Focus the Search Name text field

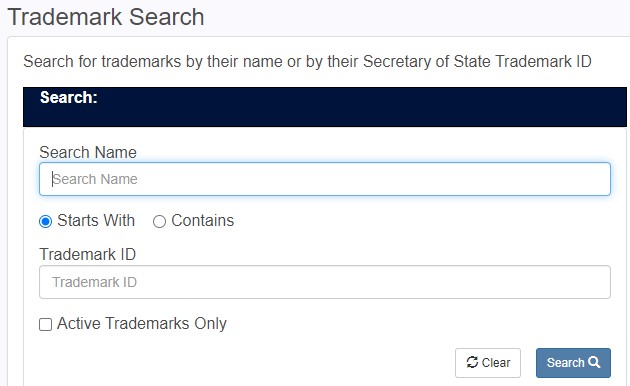coord(325,179)
